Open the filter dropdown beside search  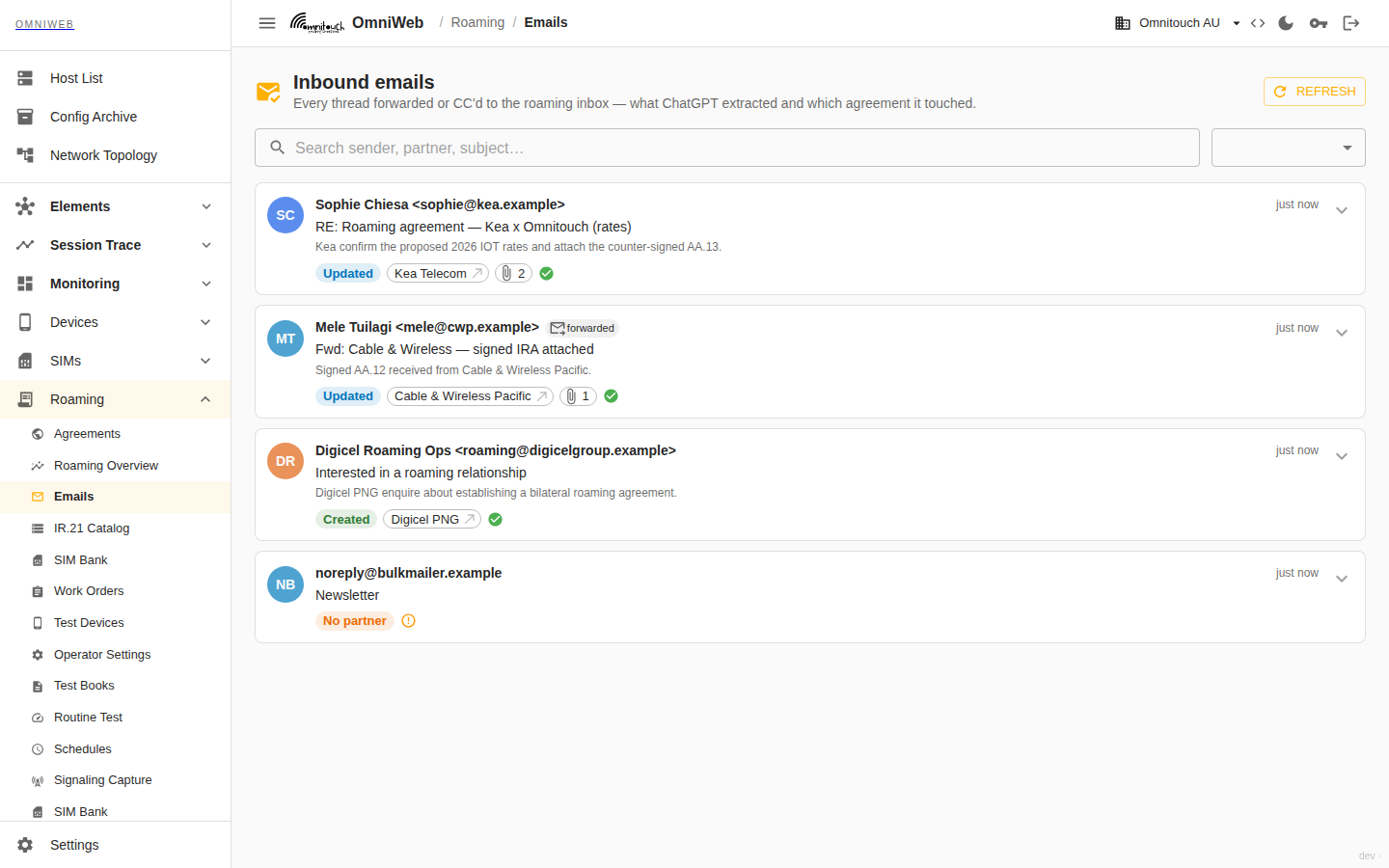tap(1289, 148)
